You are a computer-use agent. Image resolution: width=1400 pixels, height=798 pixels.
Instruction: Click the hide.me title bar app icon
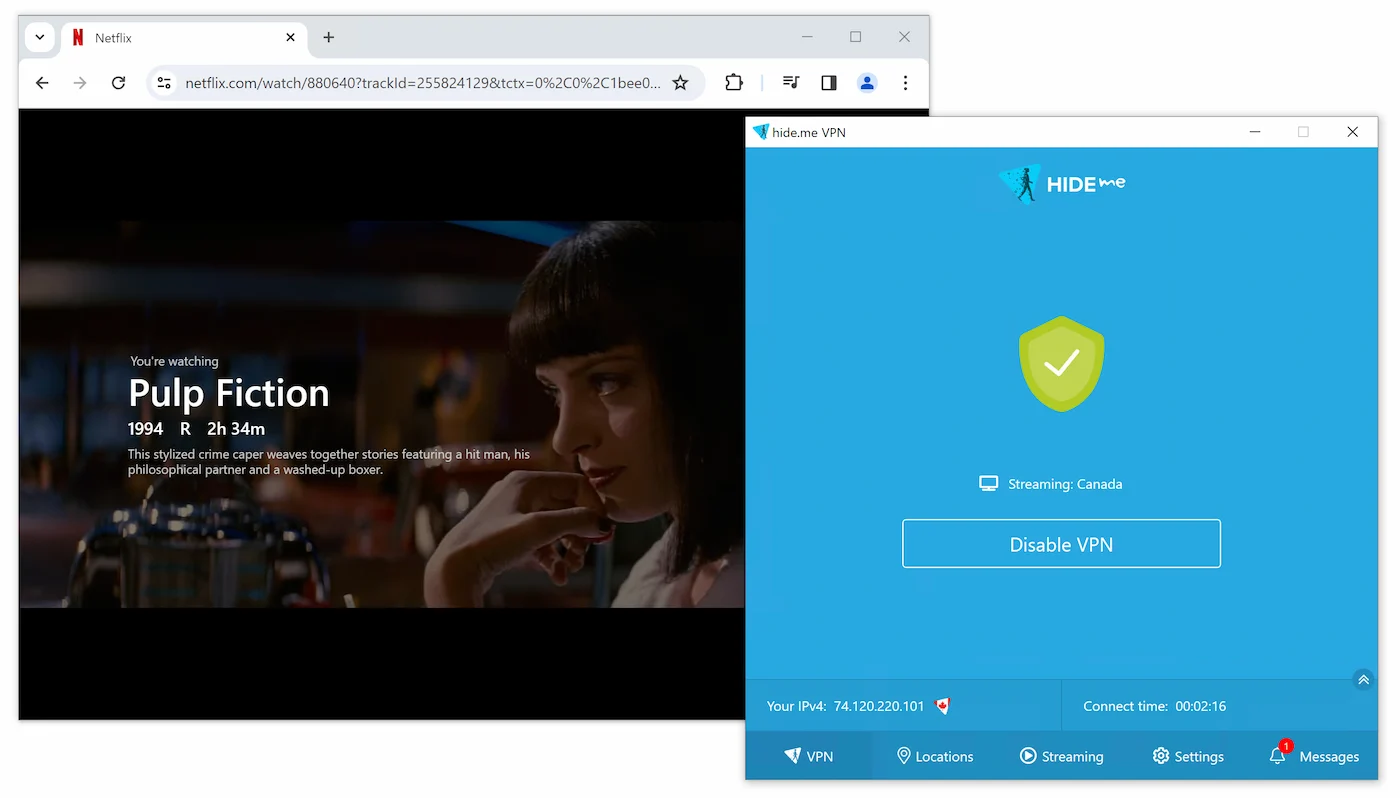pos(760,132)
